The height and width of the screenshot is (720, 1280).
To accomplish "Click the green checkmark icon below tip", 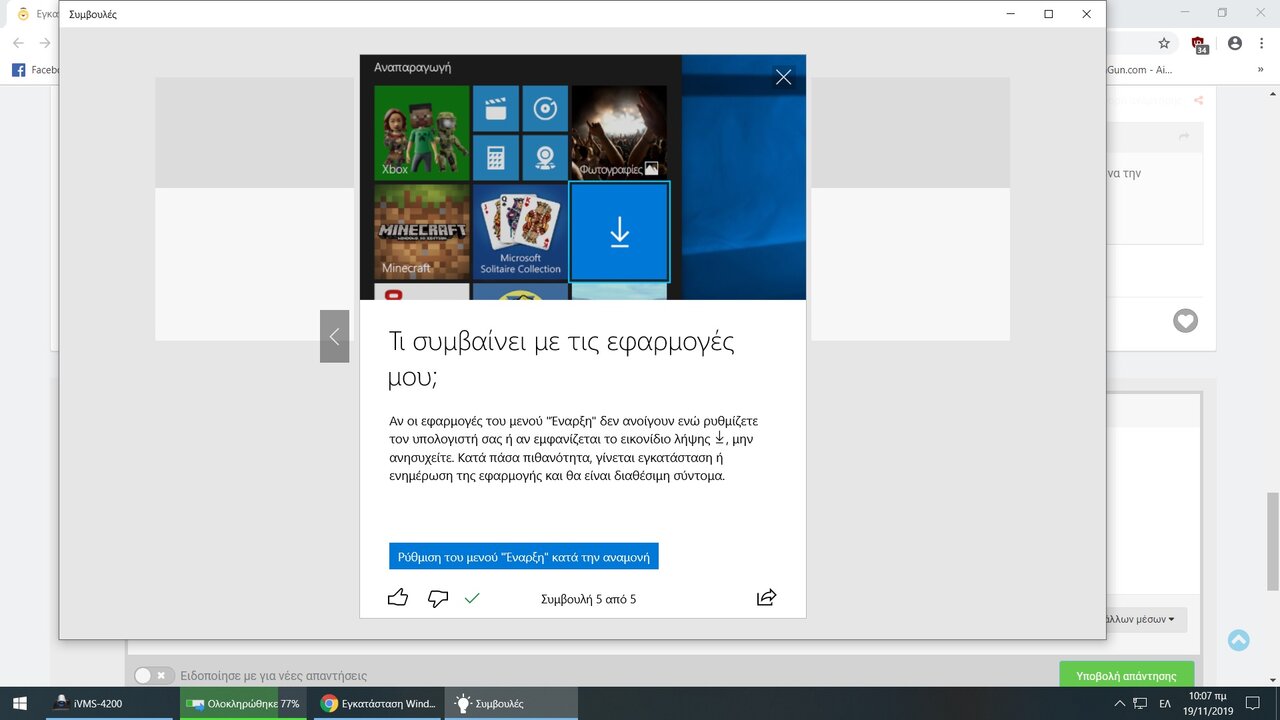I will pyautogui.click(x=472, y=598).
